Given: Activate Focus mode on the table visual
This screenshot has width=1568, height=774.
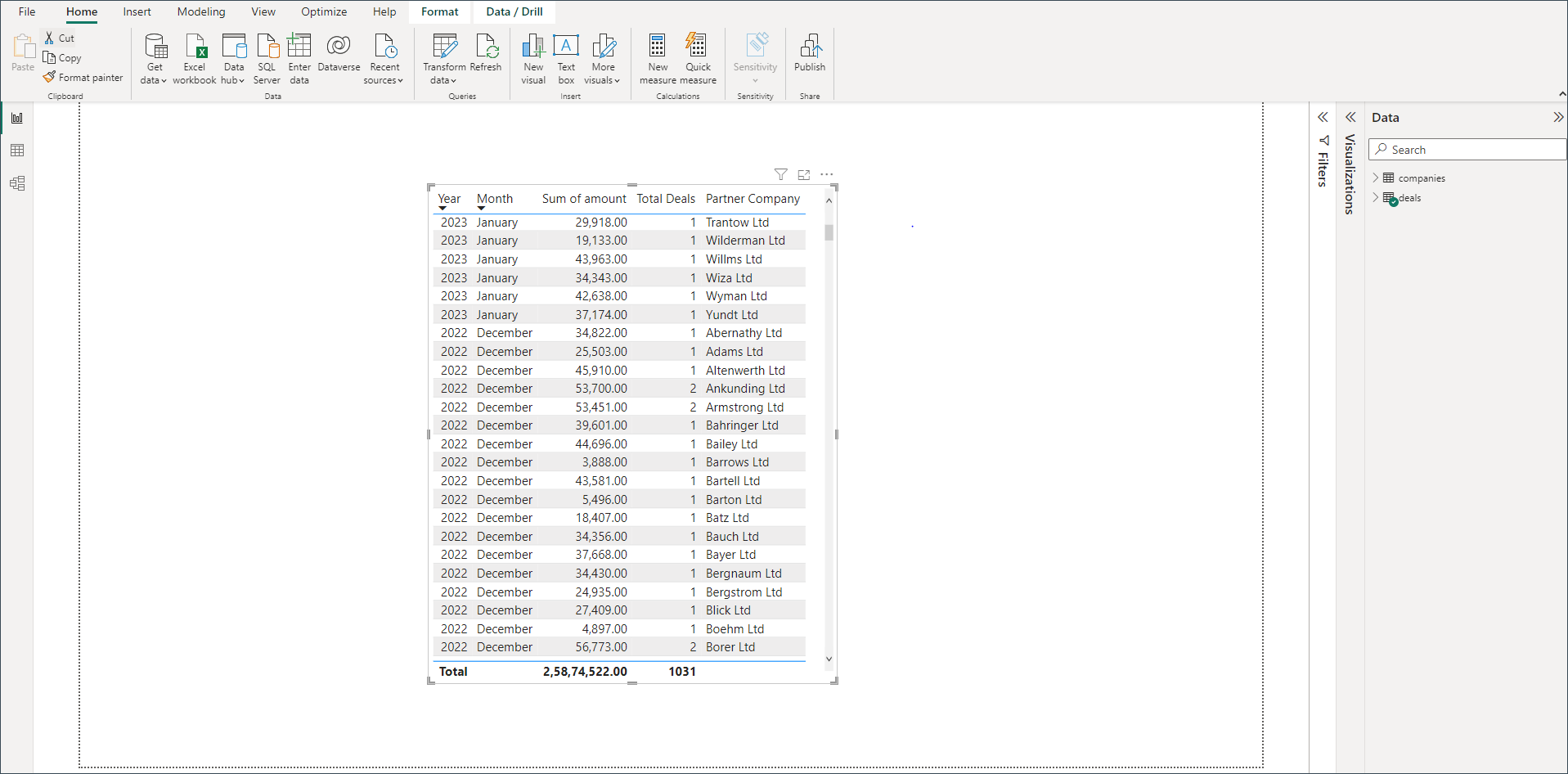Looking at the screenshot, I should click(804, 174).
